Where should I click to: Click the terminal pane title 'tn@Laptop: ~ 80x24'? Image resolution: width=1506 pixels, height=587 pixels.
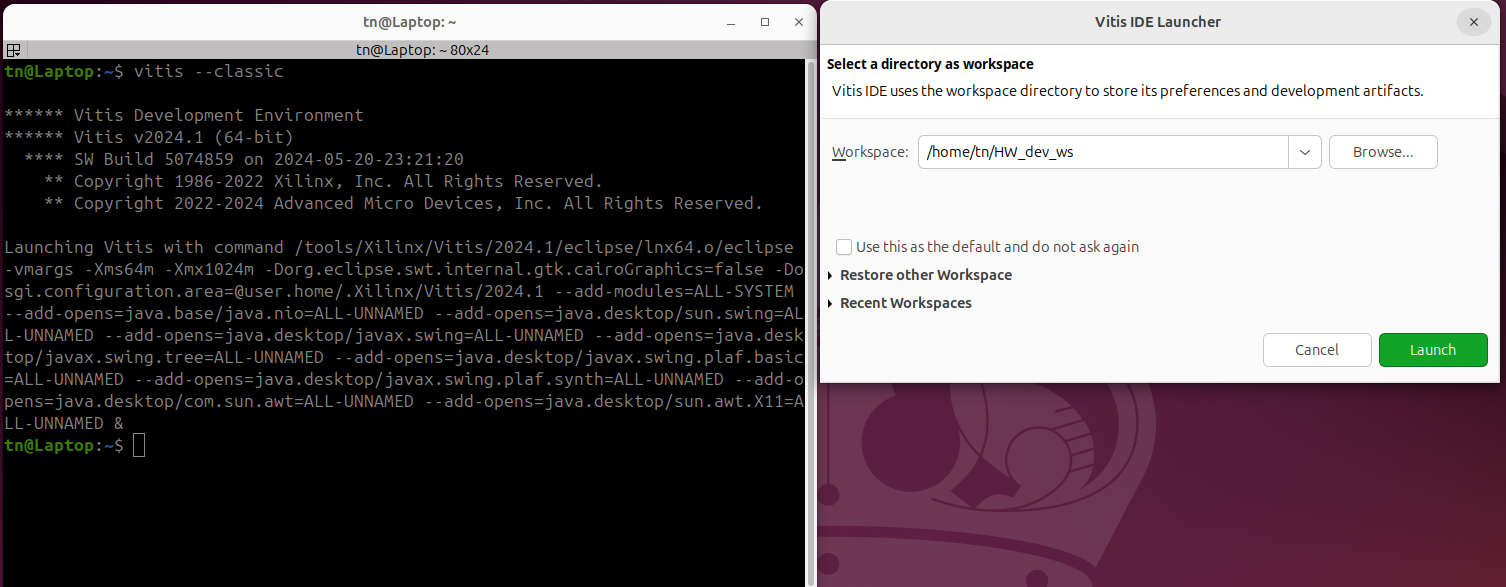click(422, 50)
